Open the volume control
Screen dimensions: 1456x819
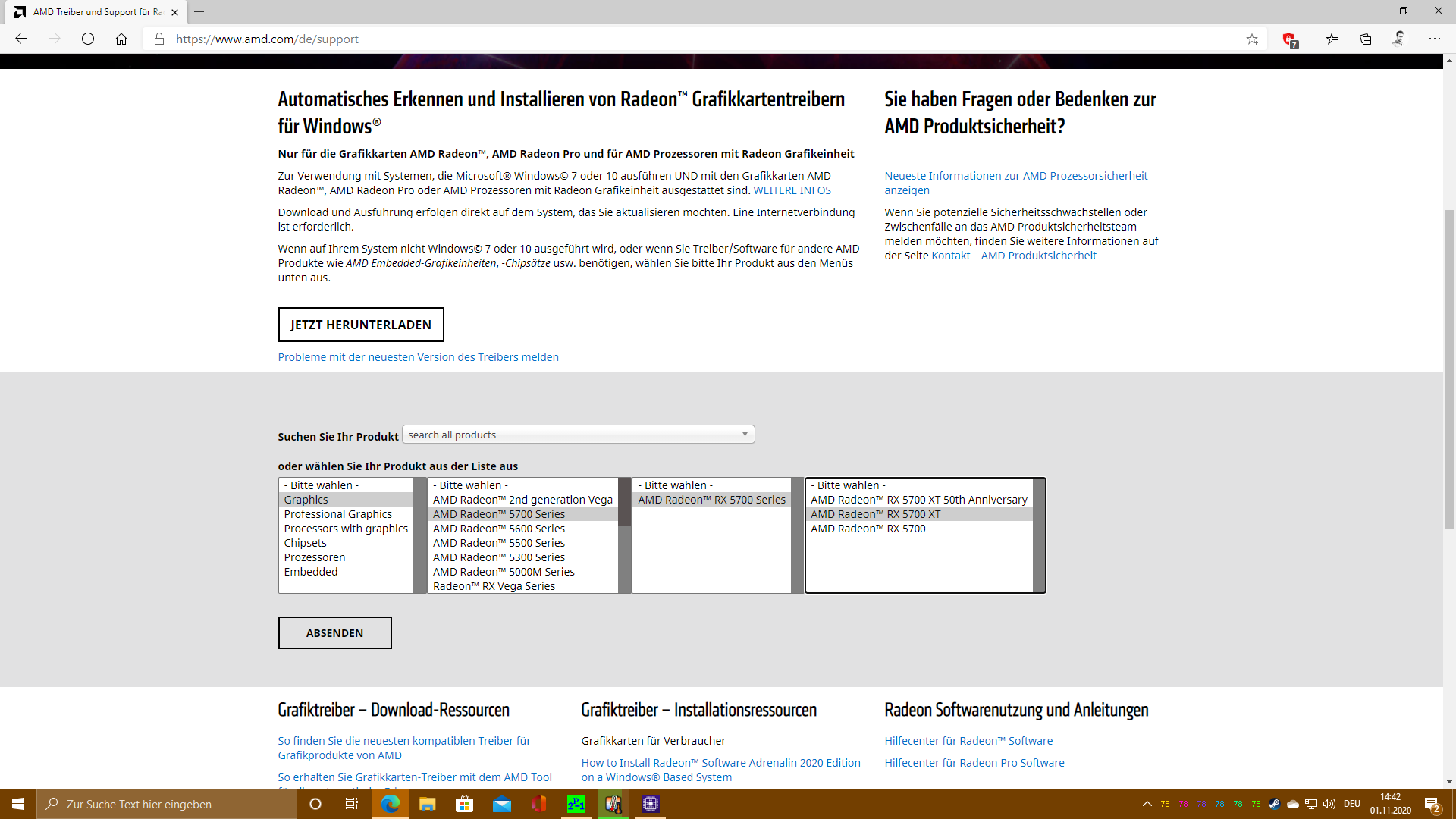click(1329, 804)
